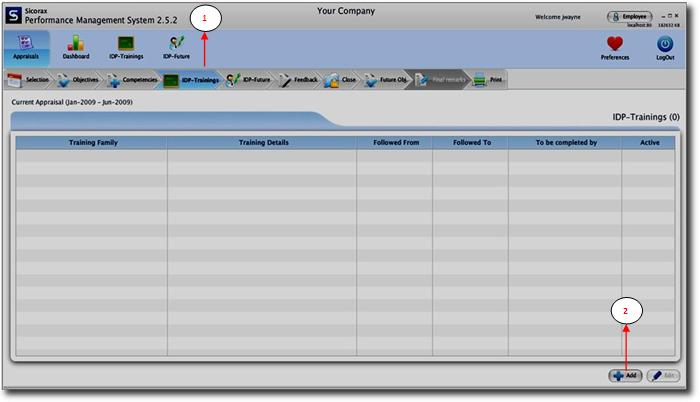Go to the Close step tab
This screenshot has height=402, width=700.
[x=342, y=80]
